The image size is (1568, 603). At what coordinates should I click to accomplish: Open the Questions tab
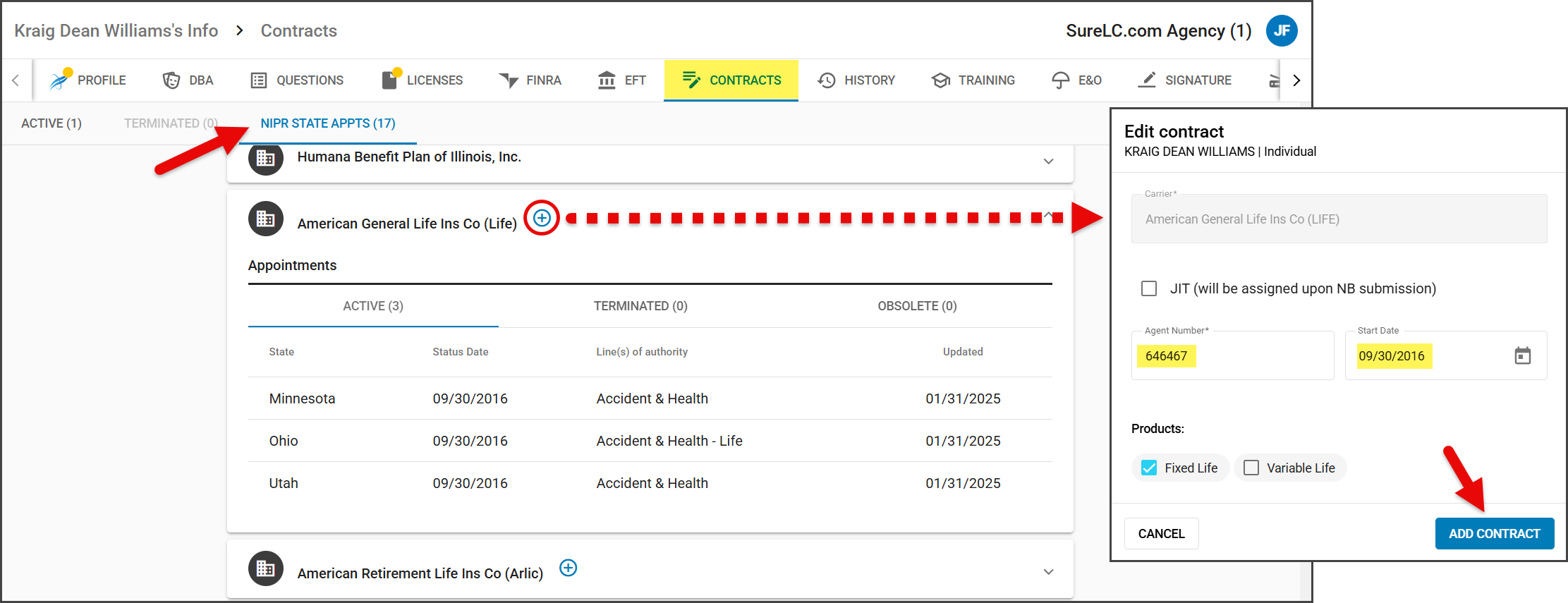coord(297,80)
